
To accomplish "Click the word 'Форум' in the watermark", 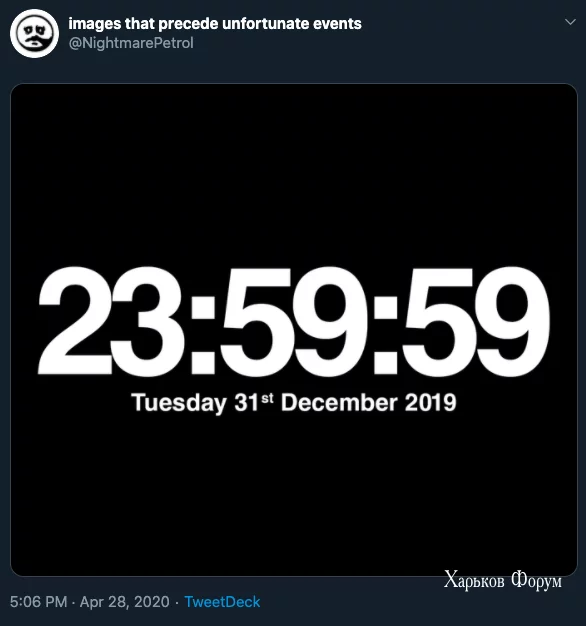I will [537, 580].
